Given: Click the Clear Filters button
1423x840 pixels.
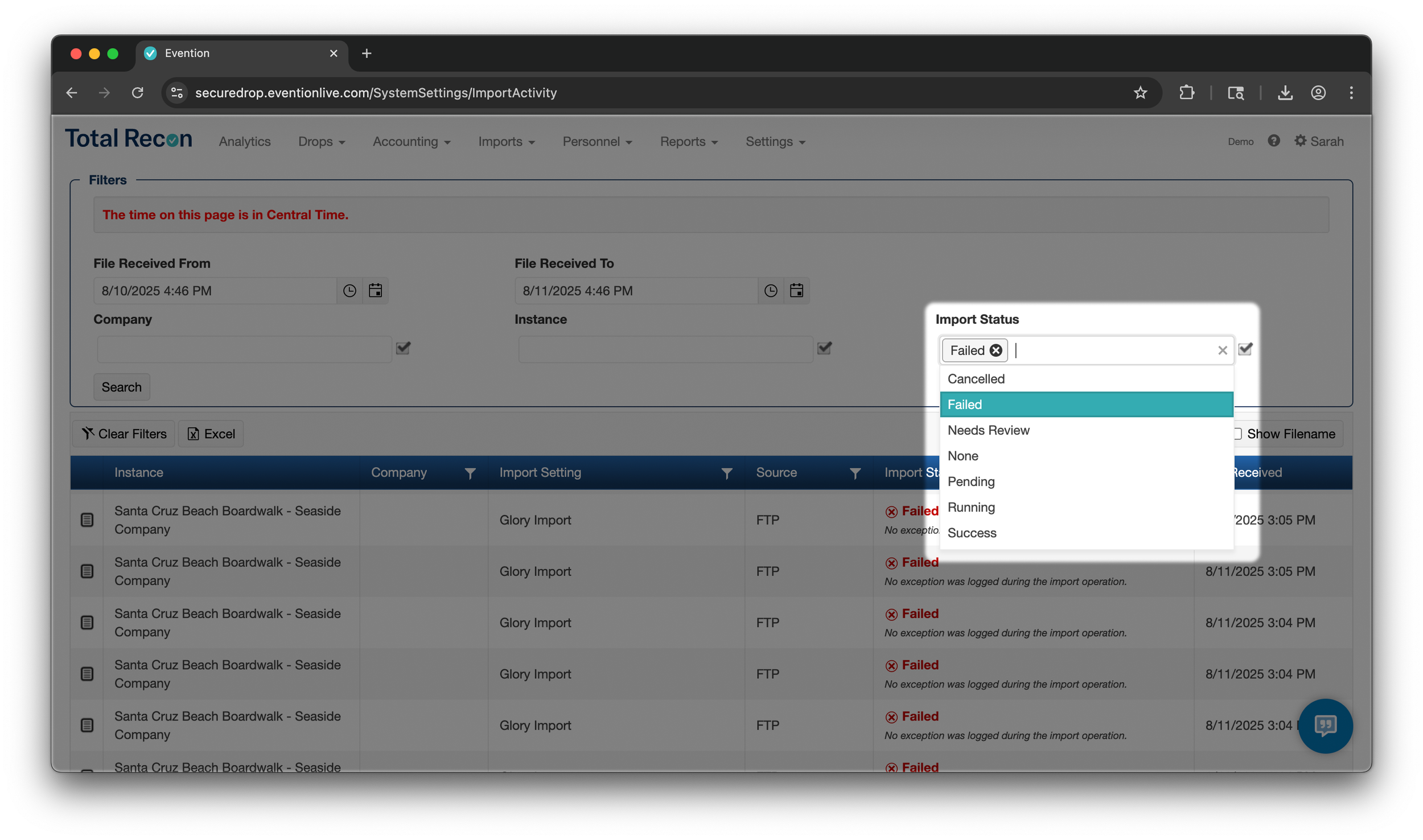Looking at the screenshot, I should [124, 434].
